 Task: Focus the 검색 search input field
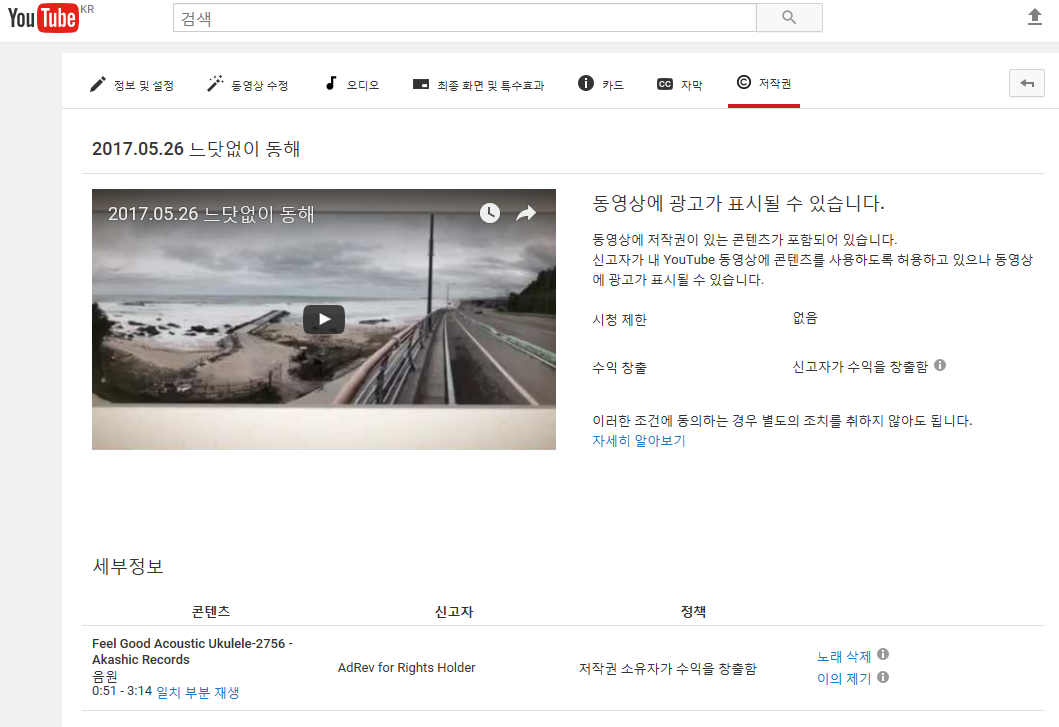(464, 18)
